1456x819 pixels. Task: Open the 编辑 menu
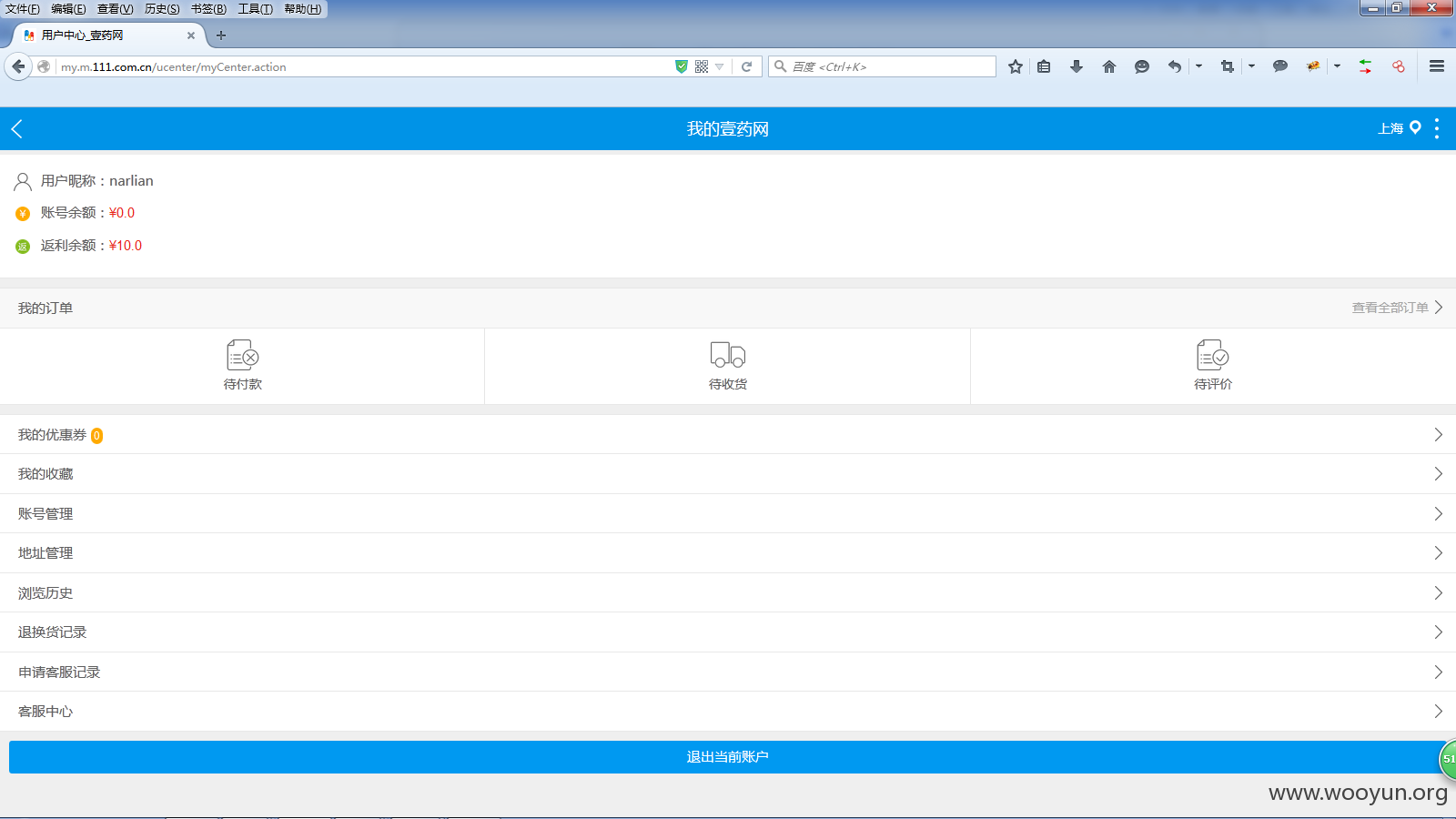pos(68,9)
